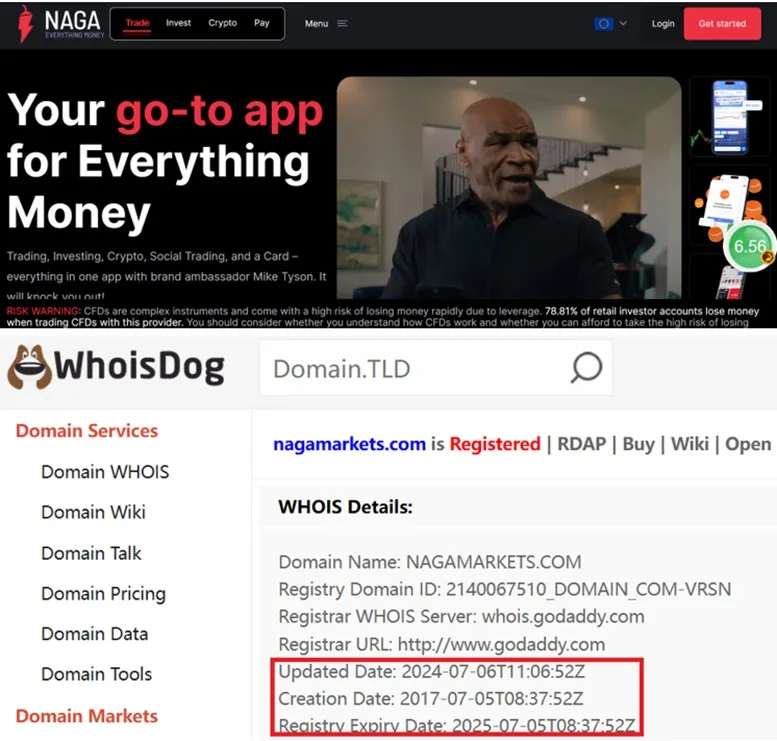Click the red Registered status text
This screenshot has width=777, height=741.
495,444
